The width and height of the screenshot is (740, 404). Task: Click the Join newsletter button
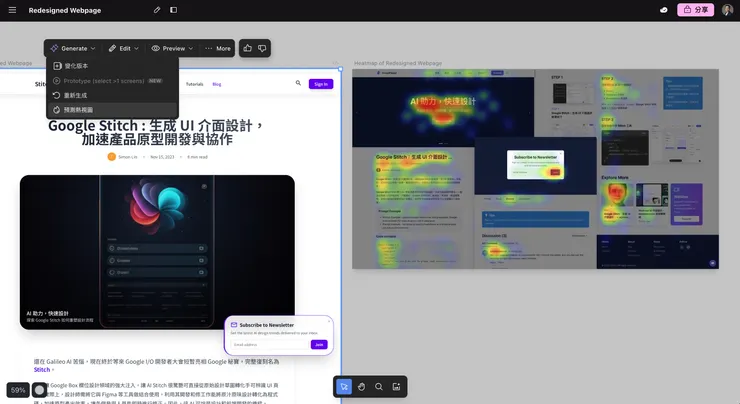tap(319, 345)
